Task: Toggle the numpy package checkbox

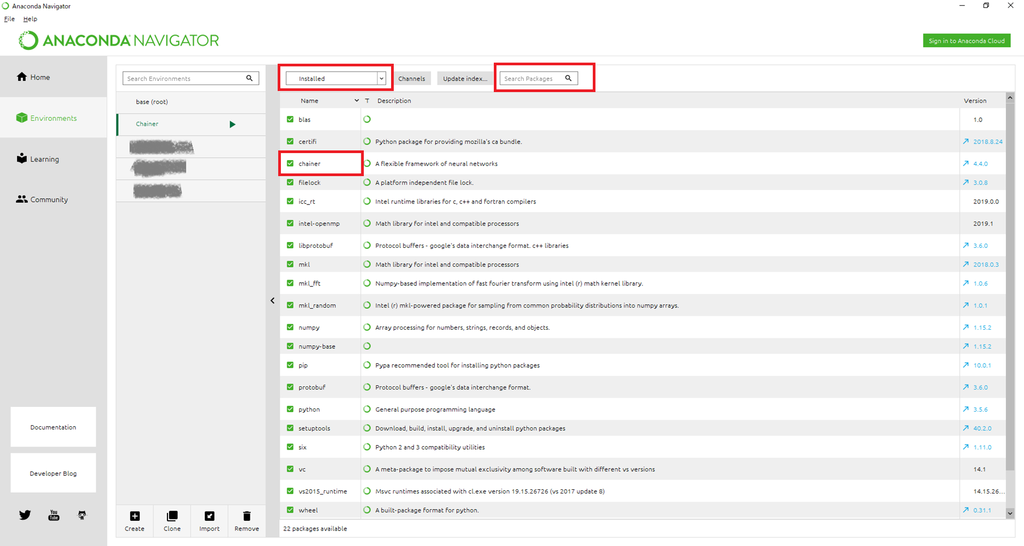Action: (x=290, y=327)
